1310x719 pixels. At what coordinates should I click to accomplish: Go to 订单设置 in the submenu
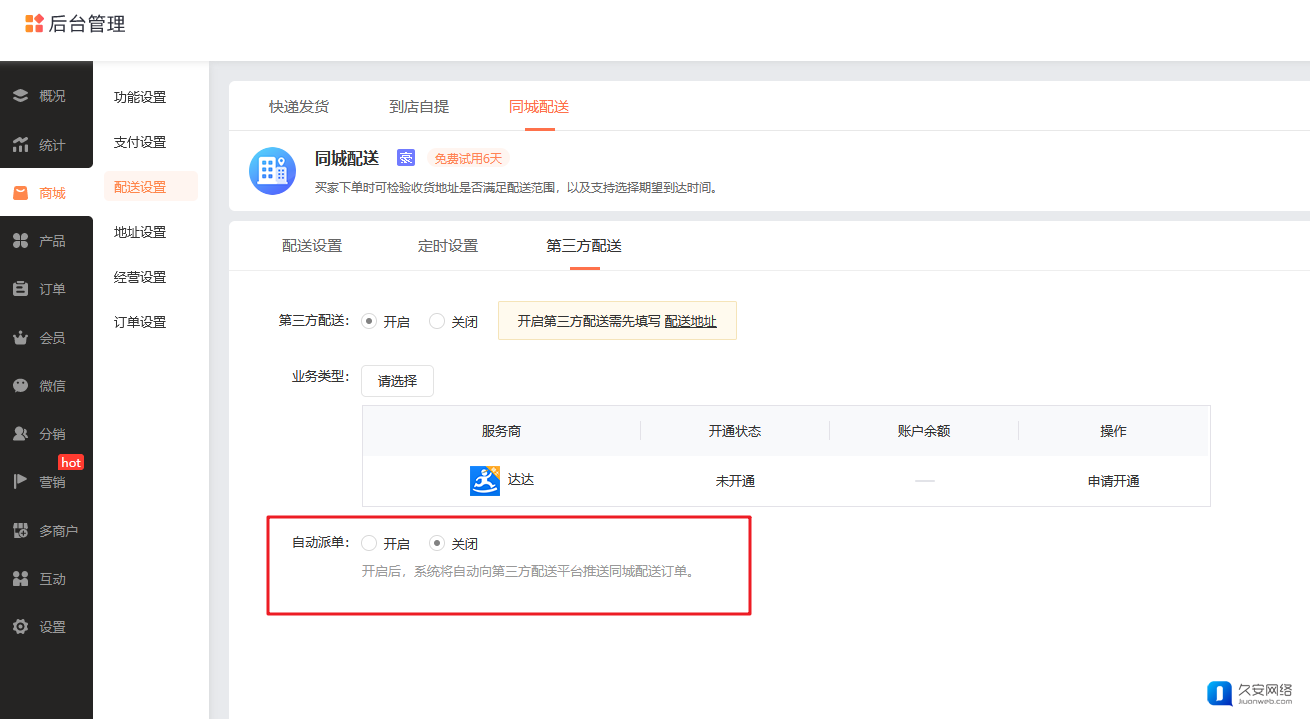[x=140, y=322]
